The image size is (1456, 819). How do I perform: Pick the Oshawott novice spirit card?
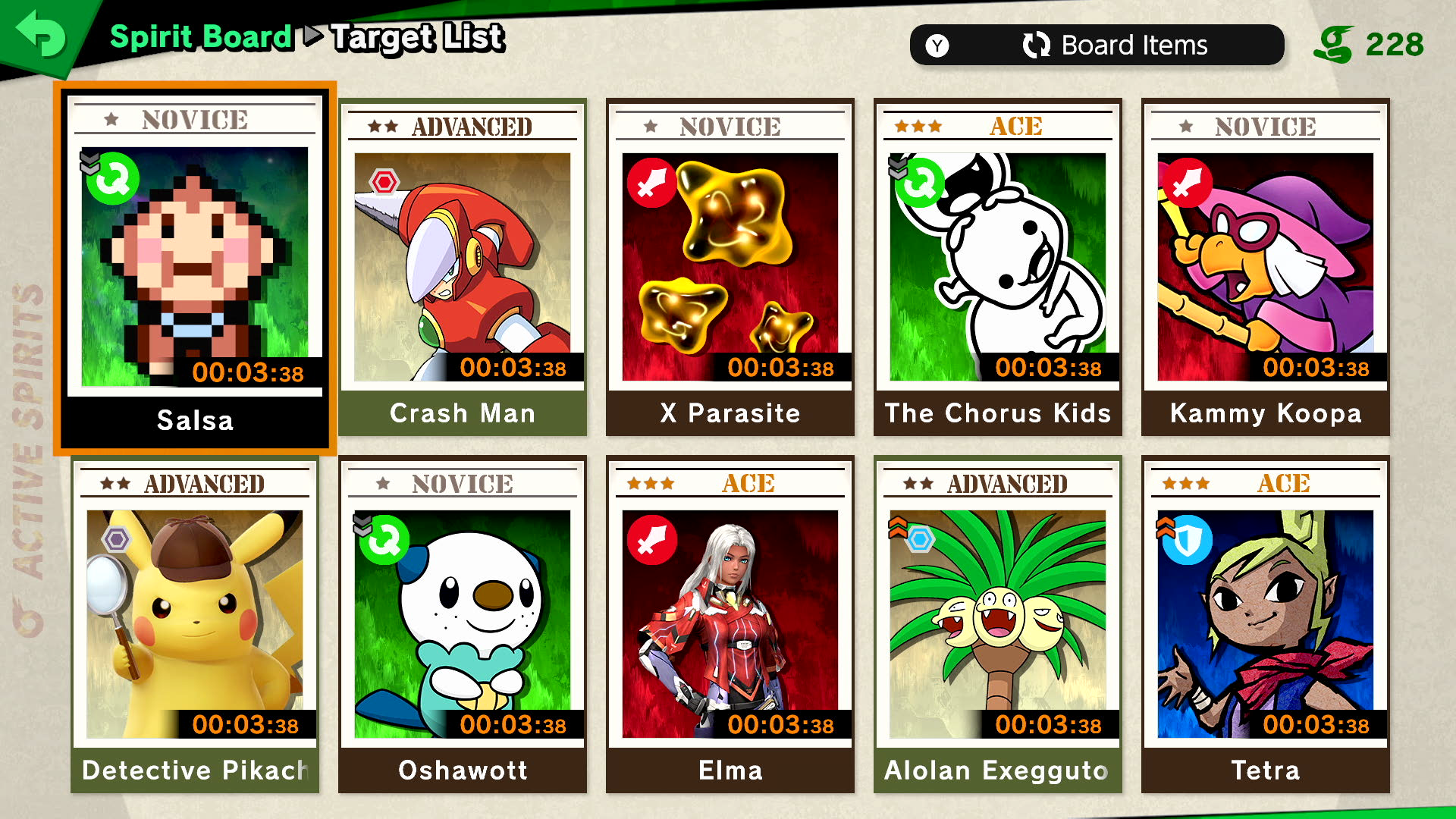click(x=463, y=624)
